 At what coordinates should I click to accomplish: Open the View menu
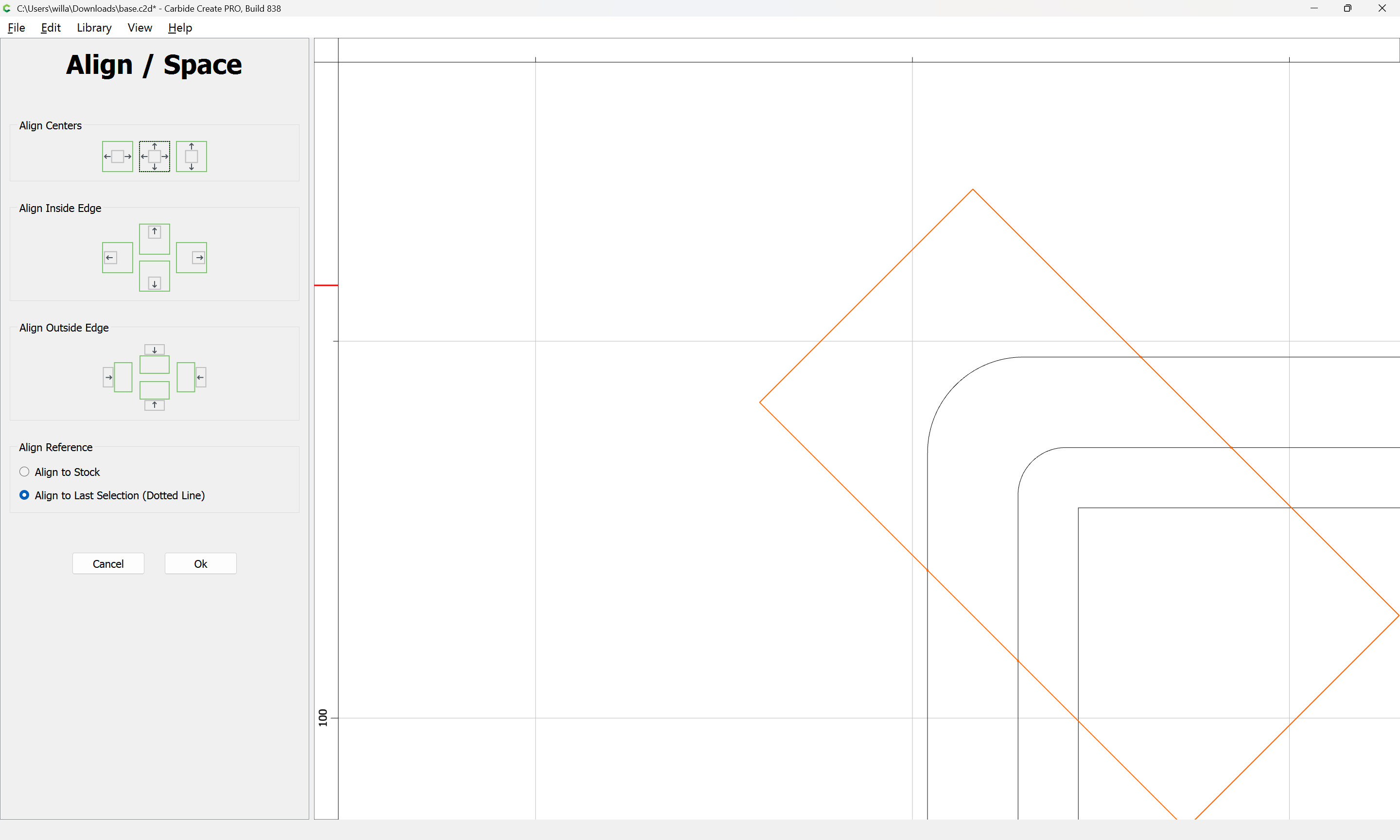click(139, 28)
